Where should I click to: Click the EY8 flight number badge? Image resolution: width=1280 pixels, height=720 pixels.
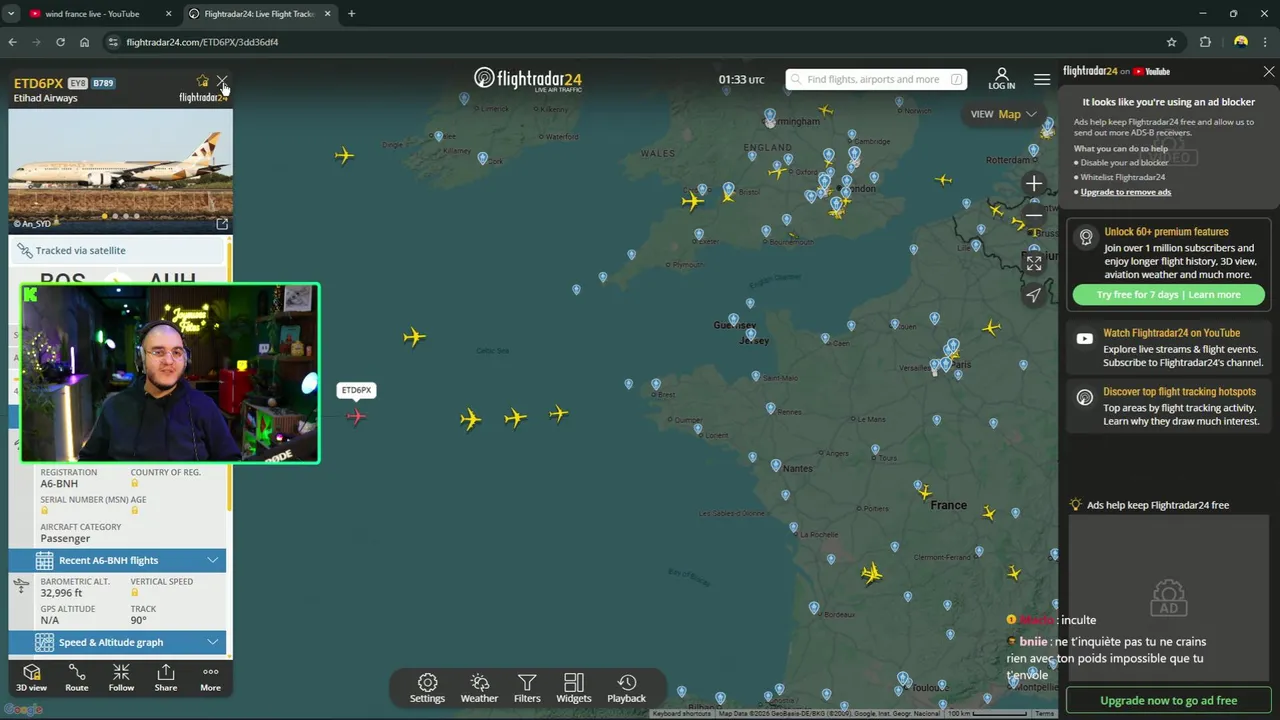click(x=78, y=84)
